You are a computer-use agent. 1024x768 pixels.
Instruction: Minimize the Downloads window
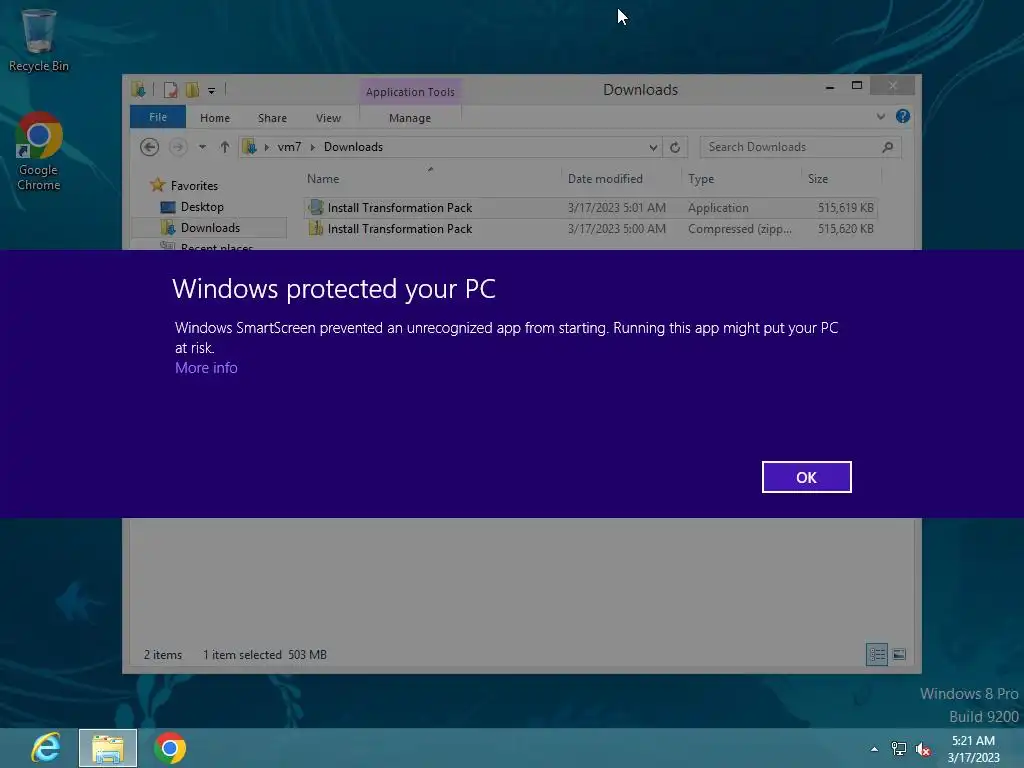pyautogui.click(x=829, y=86)
